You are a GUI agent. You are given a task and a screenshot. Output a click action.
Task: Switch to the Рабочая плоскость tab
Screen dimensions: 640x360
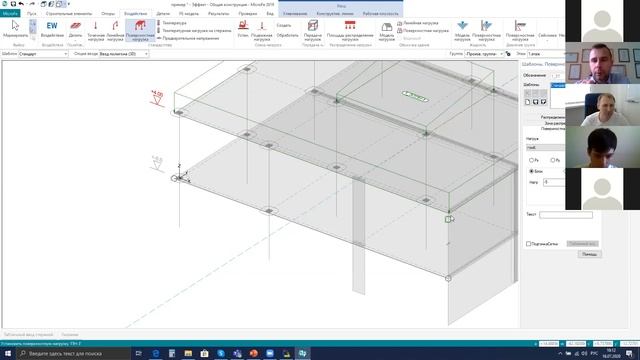pyautogui.click(x=380, y=13)
